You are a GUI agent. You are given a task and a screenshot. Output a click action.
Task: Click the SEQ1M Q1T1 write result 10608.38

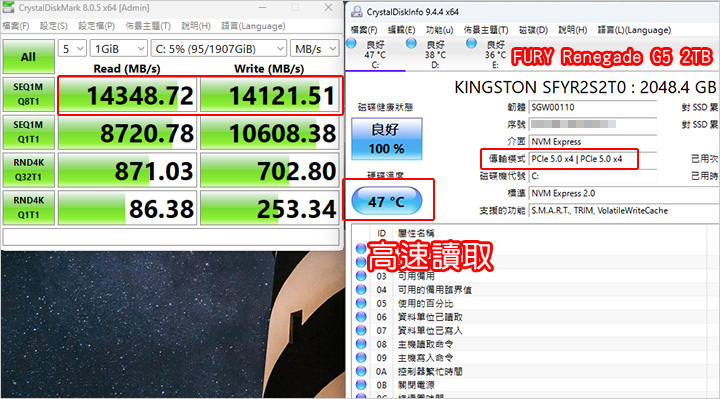click(270, 133)
